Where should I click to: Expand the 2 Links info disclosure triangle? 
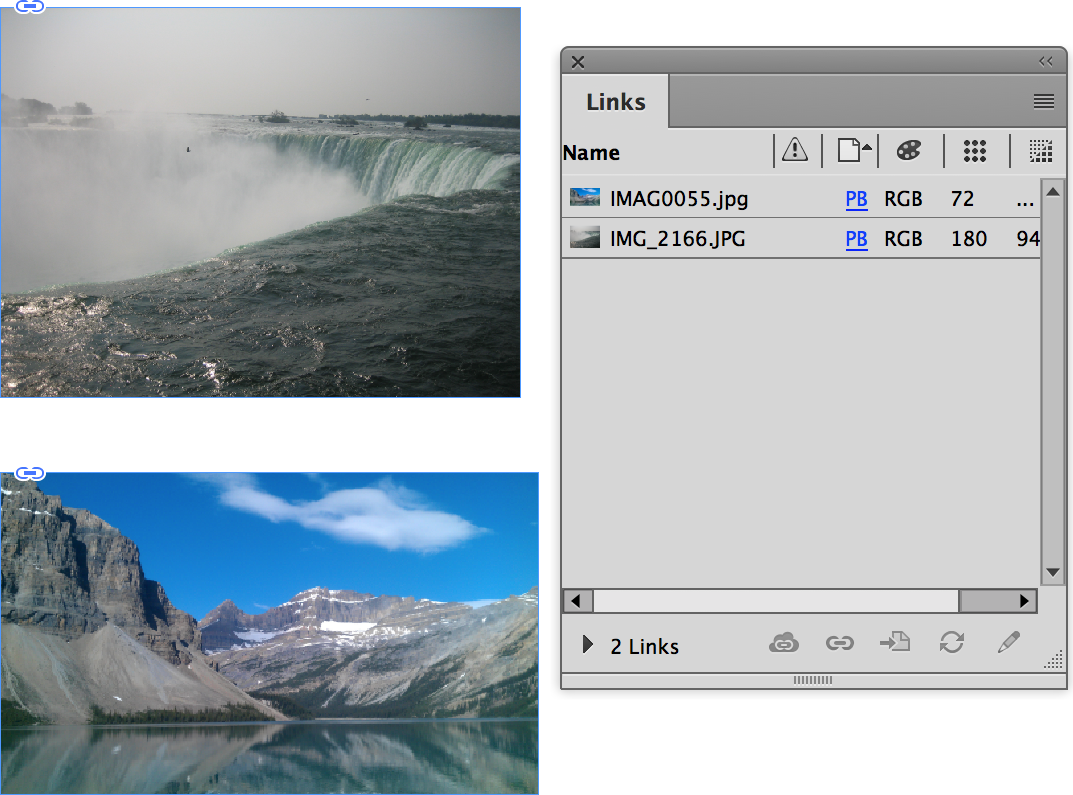click(588, 645)
